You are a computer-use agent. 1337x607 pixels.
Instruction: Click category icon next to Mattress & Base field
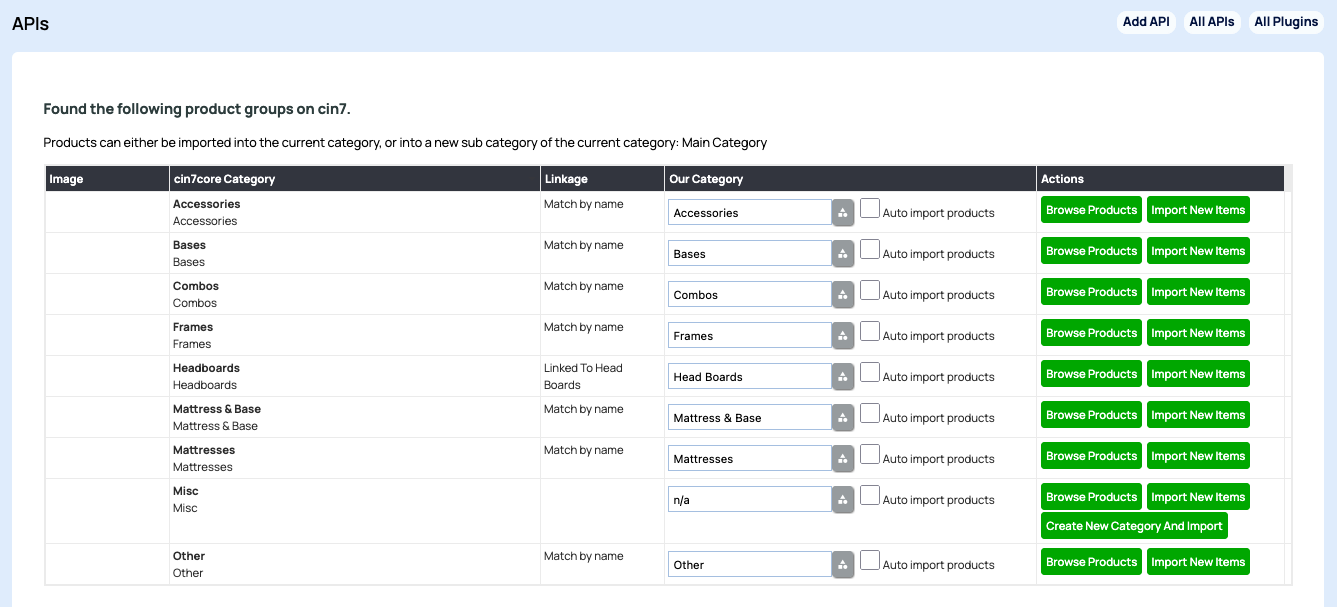[843, 418]
